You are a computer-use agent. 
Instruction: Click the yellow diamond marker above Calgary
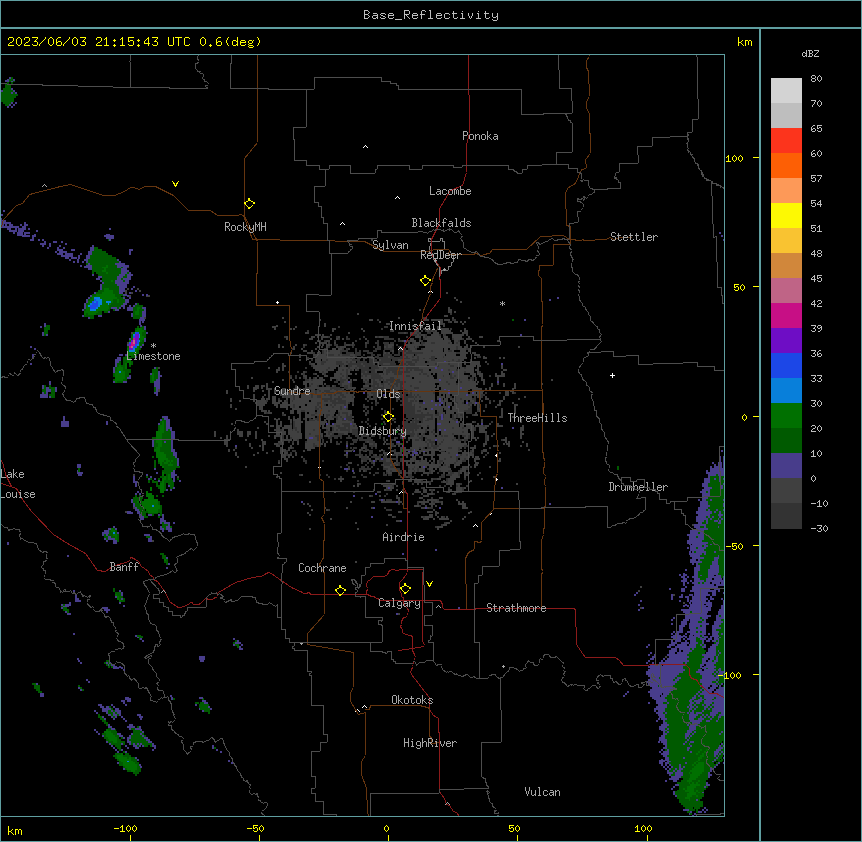point(406,589)
